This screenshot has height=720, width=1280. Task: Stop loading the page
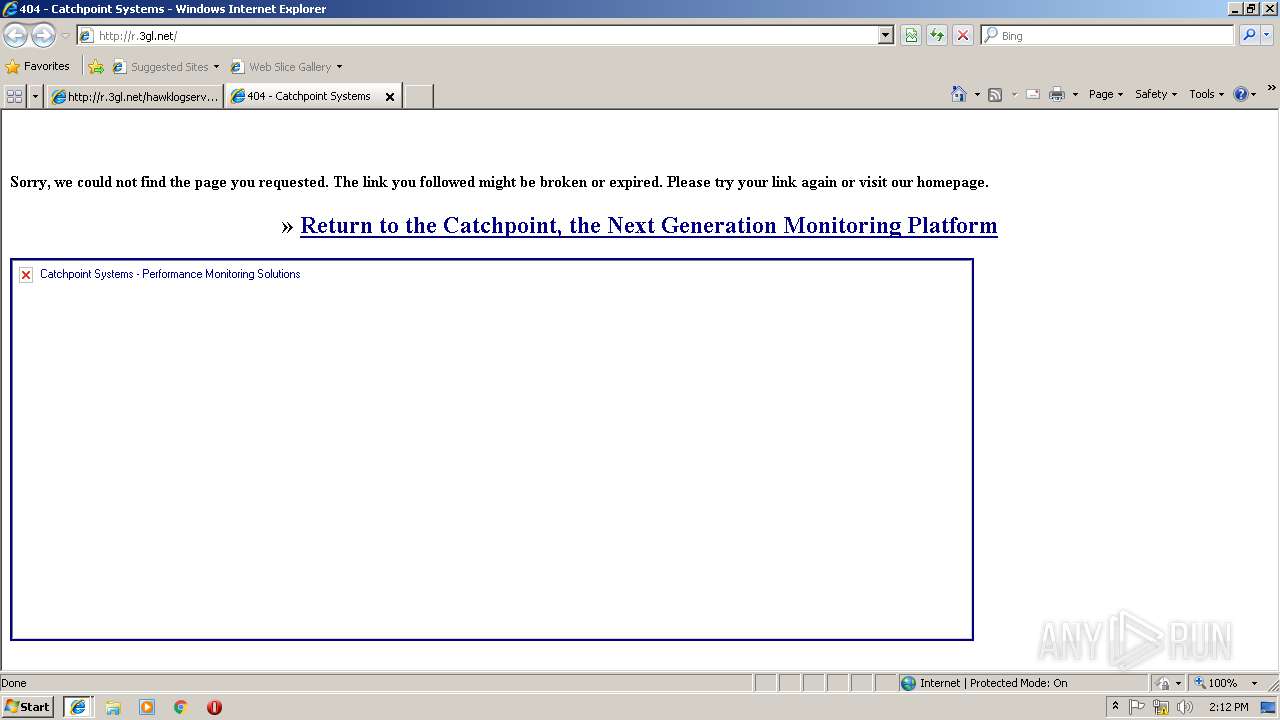(x=963, y=35)
